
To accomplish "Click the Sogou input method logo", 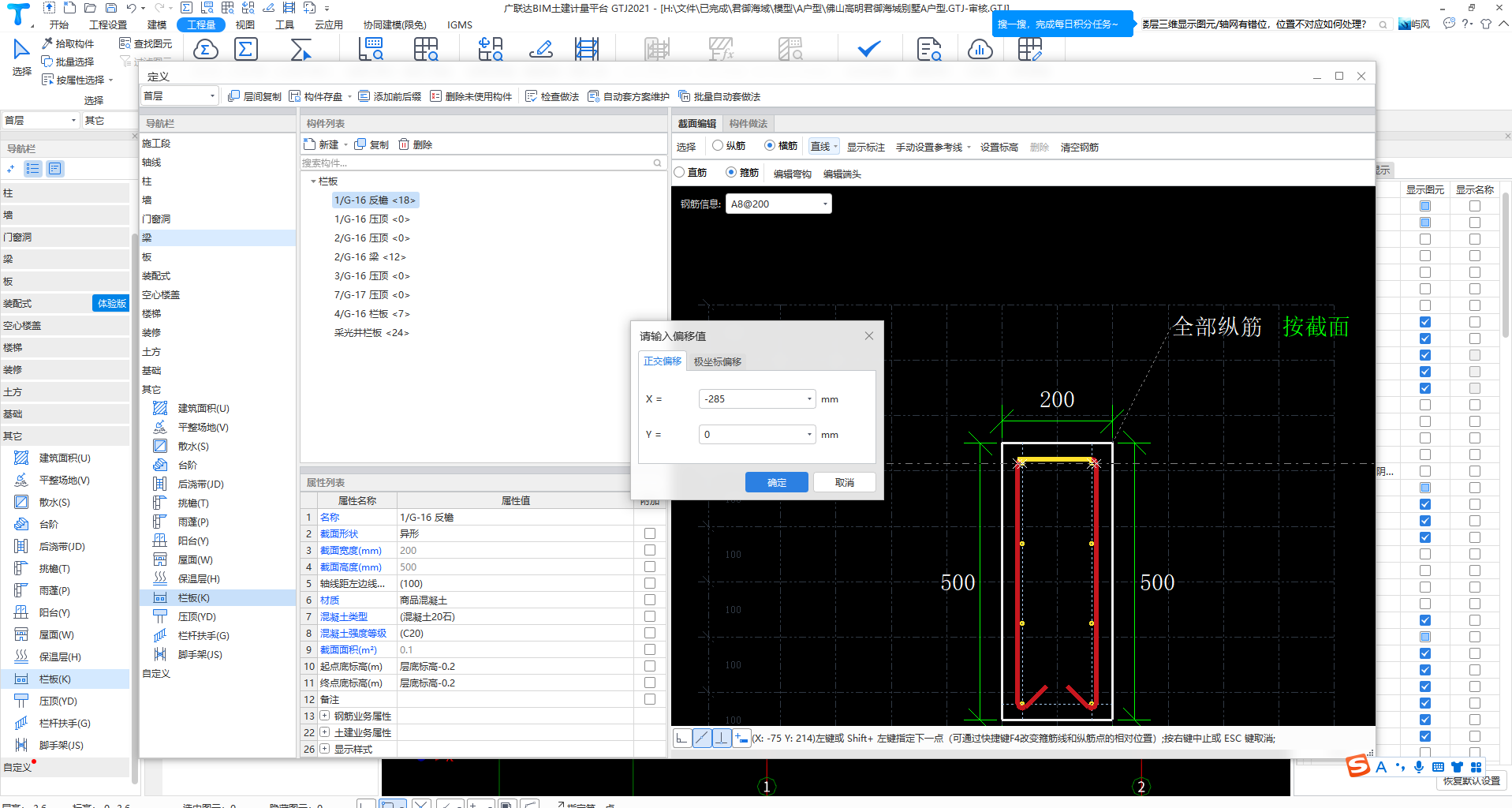I will click(x=1357, y=766).
